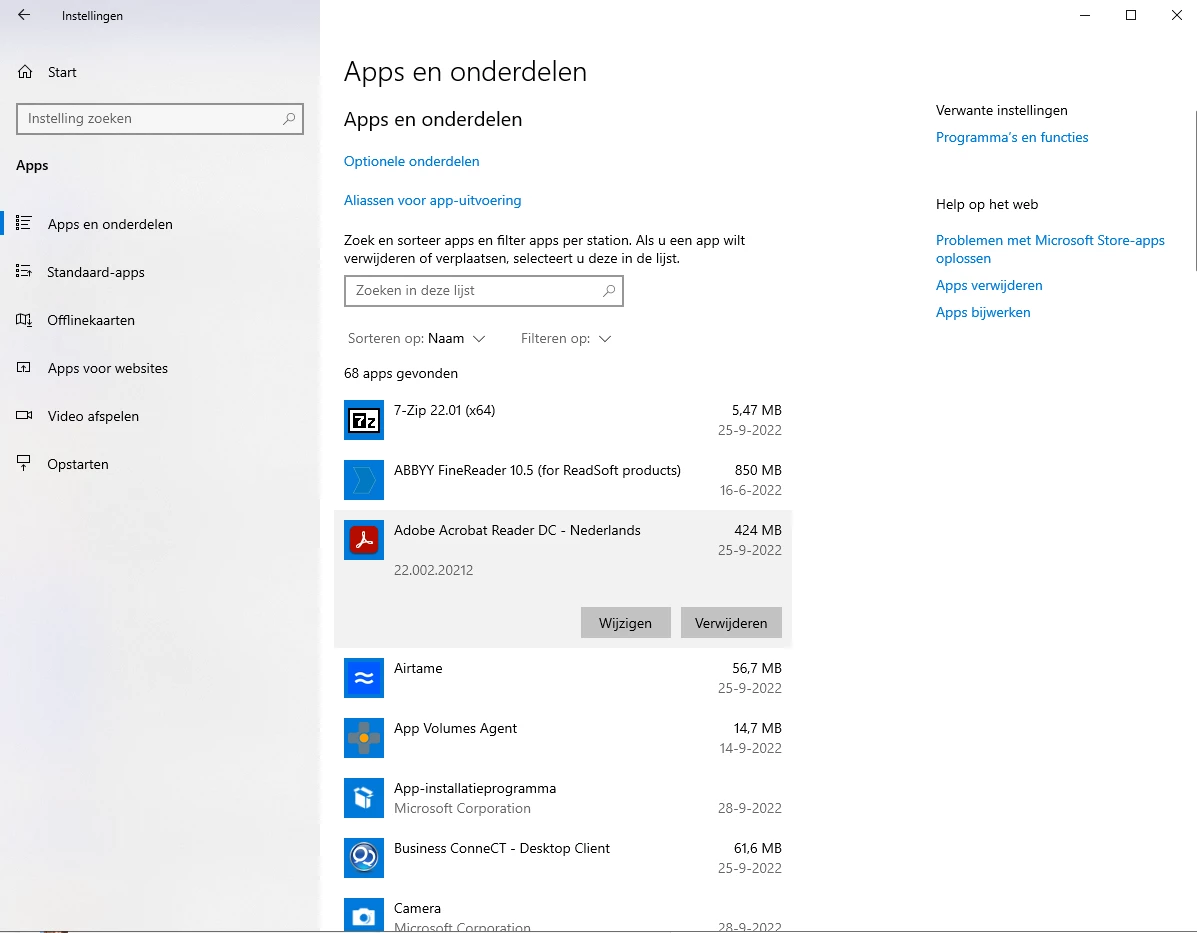
Task: Click the 56,7 MB size value
Action: click(x=757, y=668)
